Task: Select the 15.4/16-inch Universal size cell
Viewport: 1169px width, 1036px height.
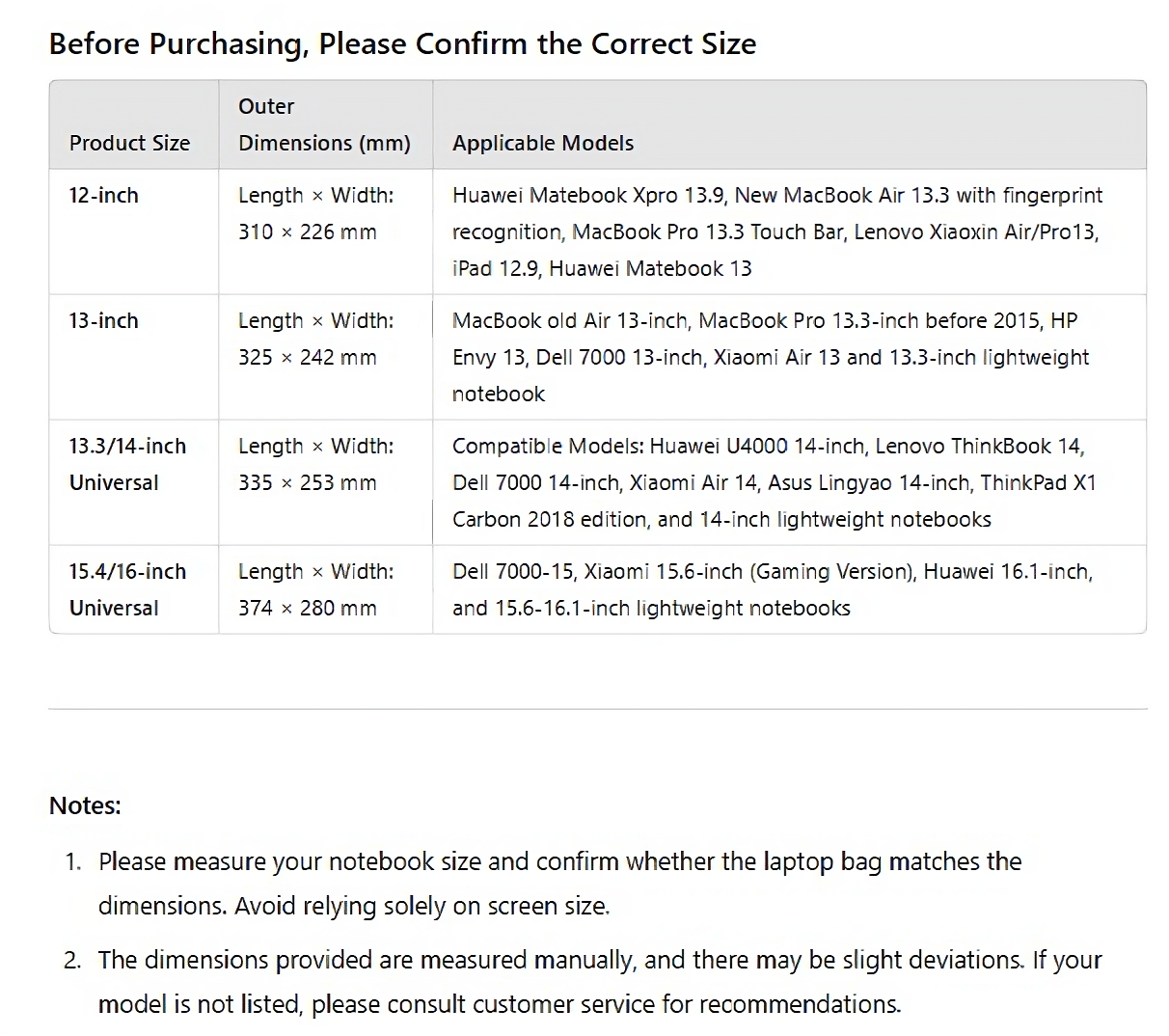Action: coord(126,589)
